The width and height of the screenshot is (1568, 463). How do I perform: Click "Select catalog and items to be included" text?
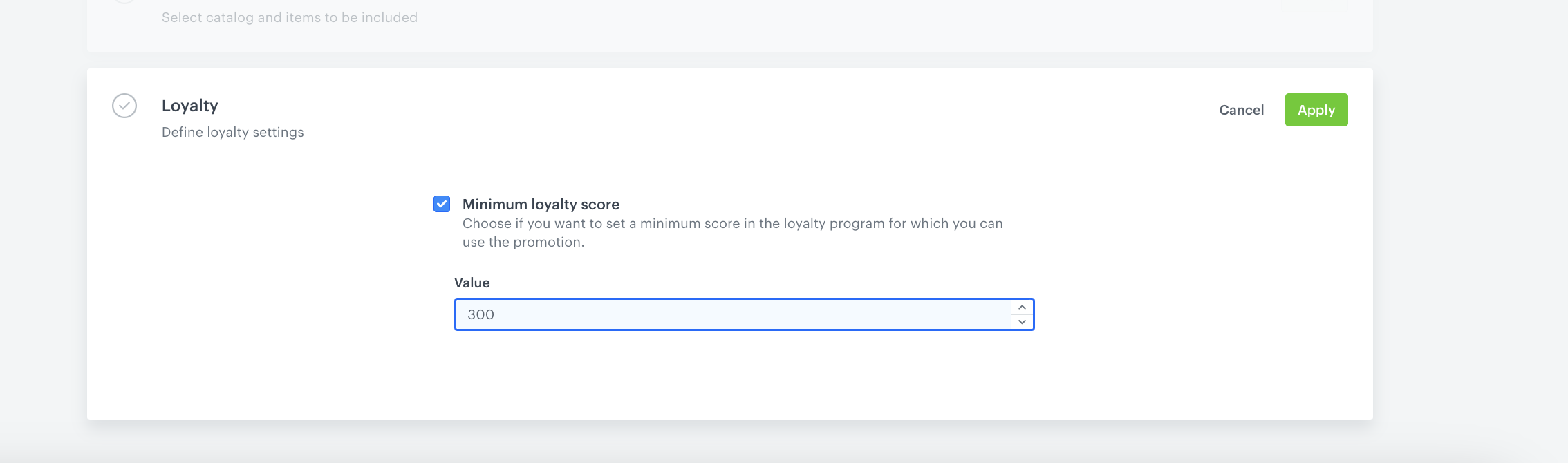click(x=290, y=17)
